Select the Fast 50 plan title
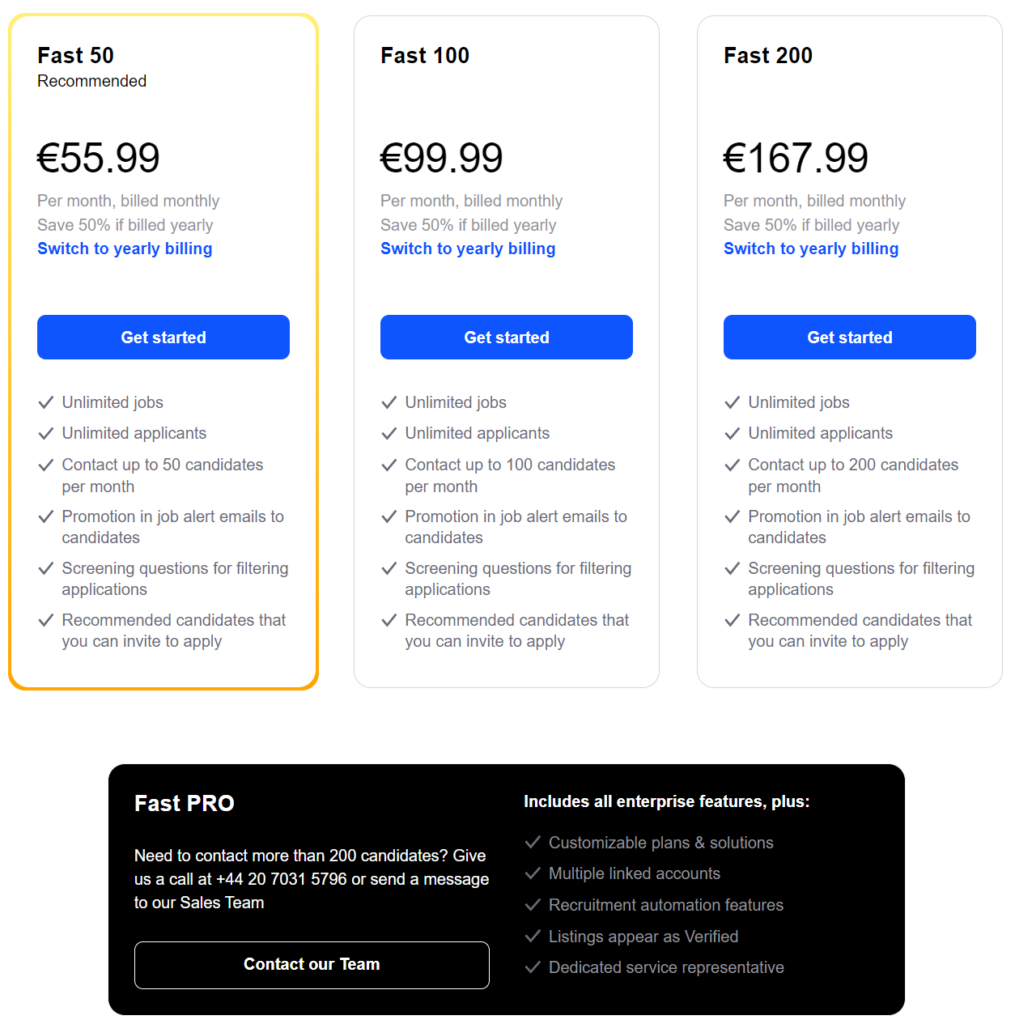Viewport: 1015px width, 1024px height. point(76,56)
